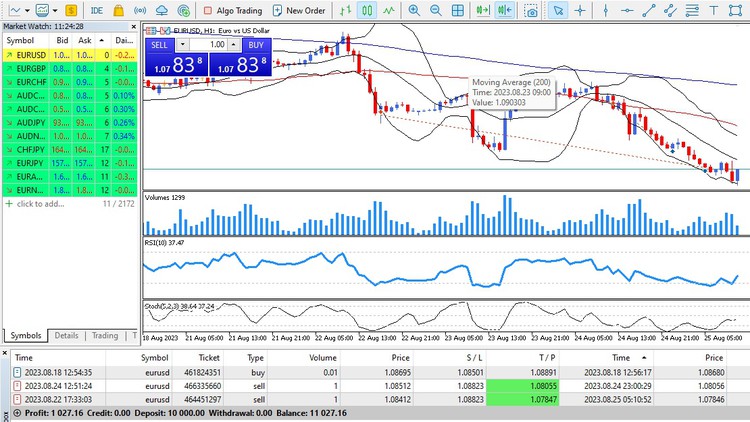
Task: Switch to the Details tab
Action: [66, 336]
